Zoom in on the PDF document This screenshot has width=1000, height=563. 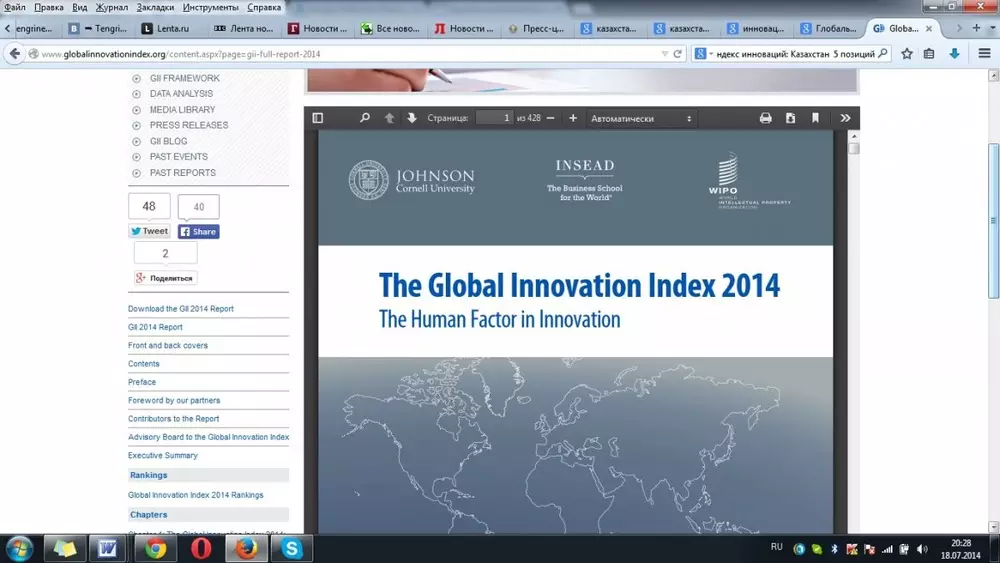(573, 118)
